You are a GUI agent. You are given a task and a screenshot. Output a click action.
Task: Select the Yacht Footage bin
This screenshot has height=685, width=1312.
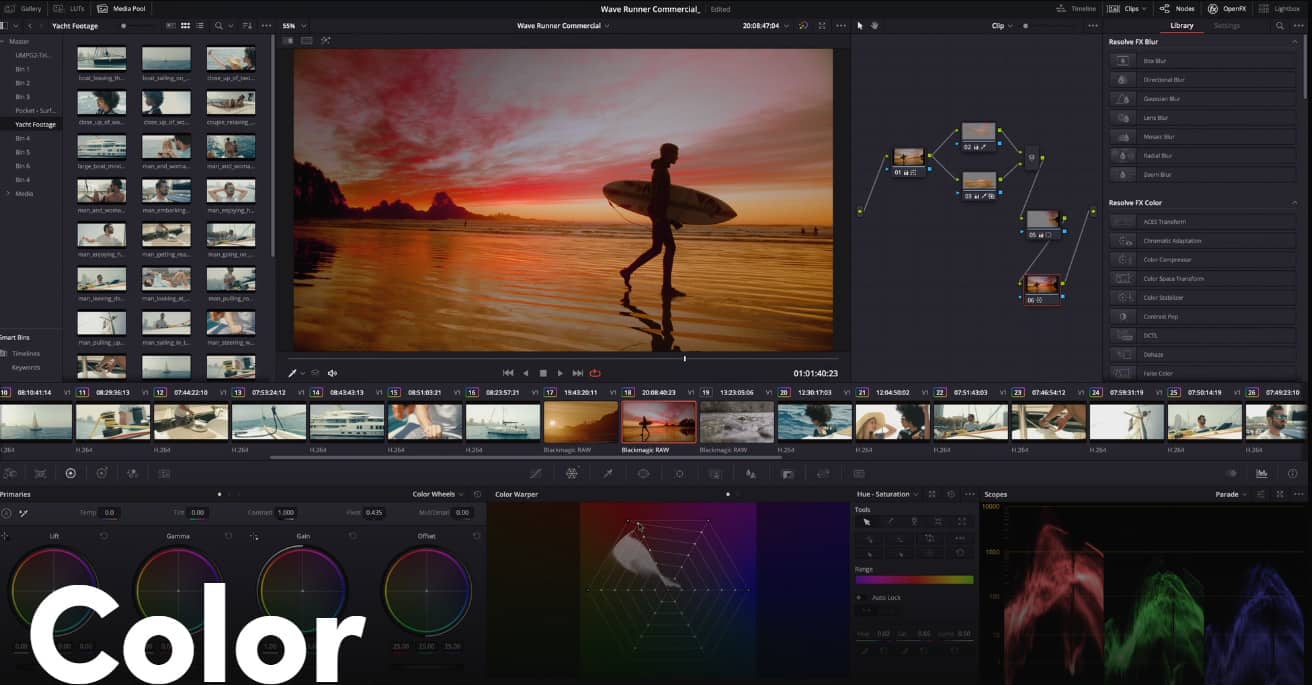pyautogui.click(x=35, y=124)
